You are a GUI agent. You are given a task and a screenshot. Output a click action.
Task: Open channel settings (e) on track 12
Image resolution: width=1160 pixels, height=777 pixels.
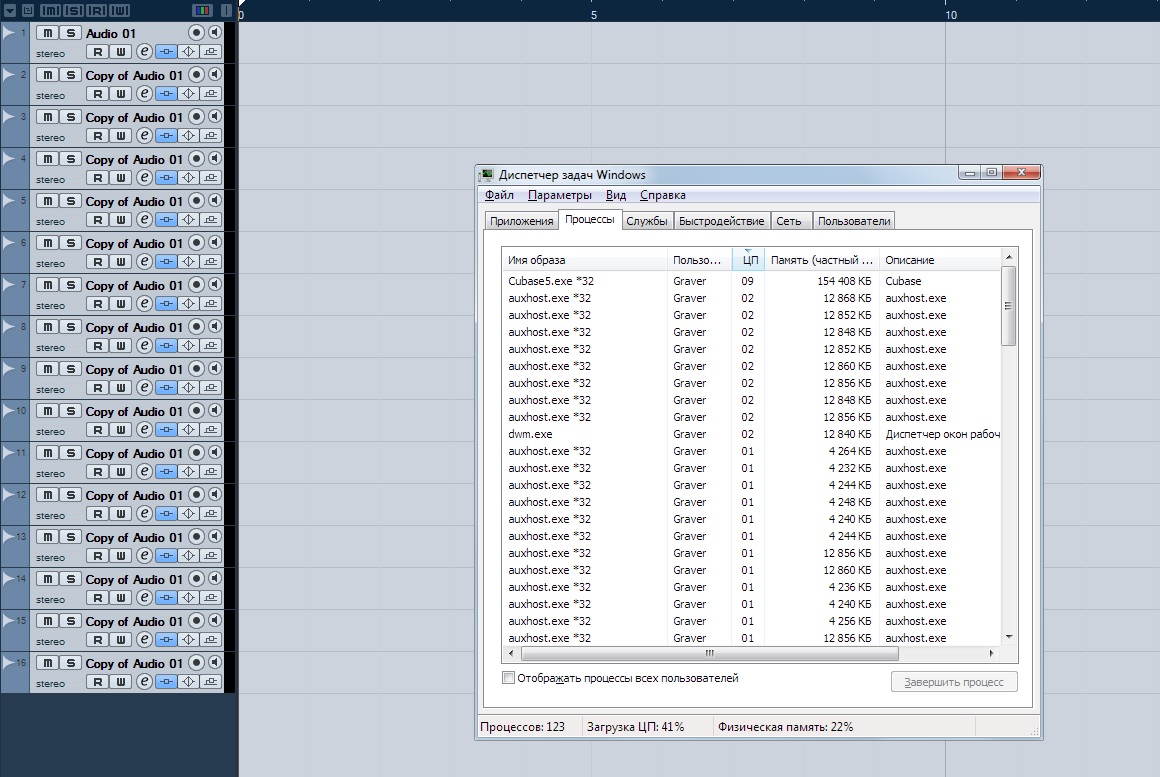pyautogui.click(x=144, y=514)
